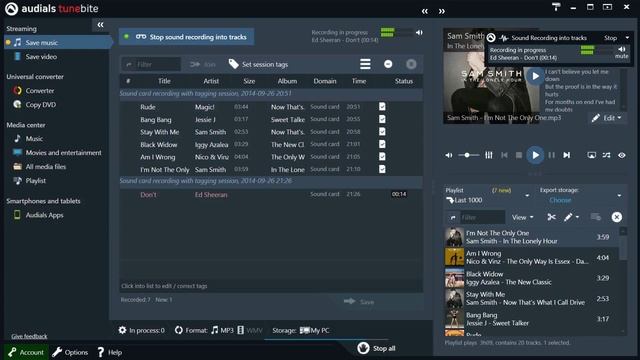This screenshot has width=640, height=360.
Task: Stop sound recording into tracks
Action: pyautogui.click(x=187, y=37)
